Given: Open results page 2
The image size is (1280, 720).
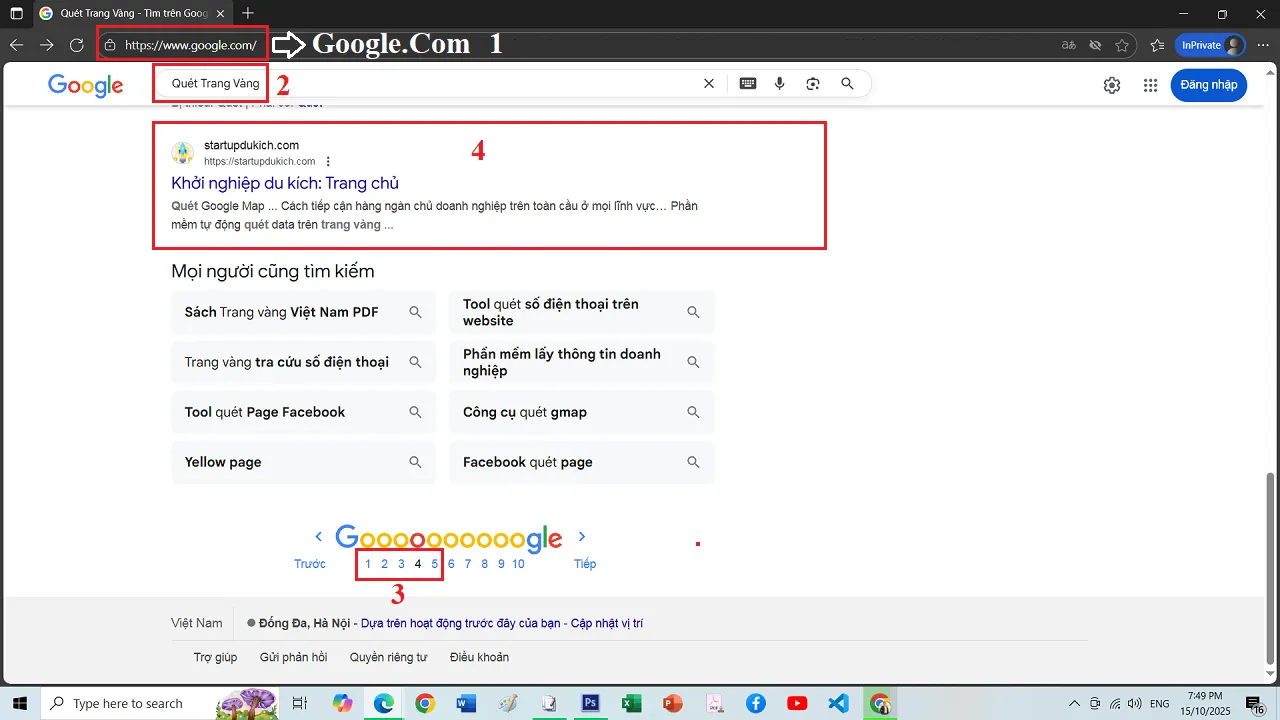Looking at the screenshot, I should pos(384,564).
